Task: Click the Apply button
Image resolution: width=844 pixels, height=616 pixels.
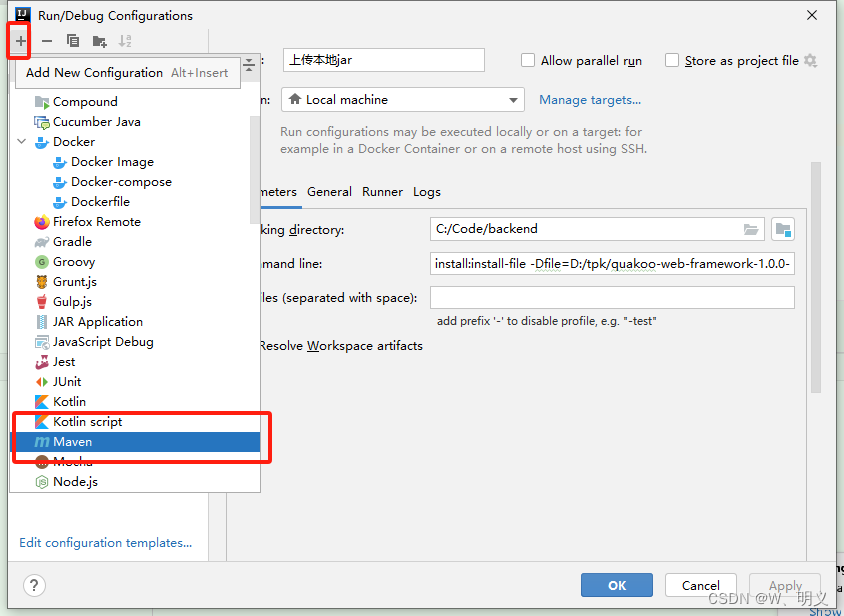Action: pyautogui.click(x=785, y=585)
